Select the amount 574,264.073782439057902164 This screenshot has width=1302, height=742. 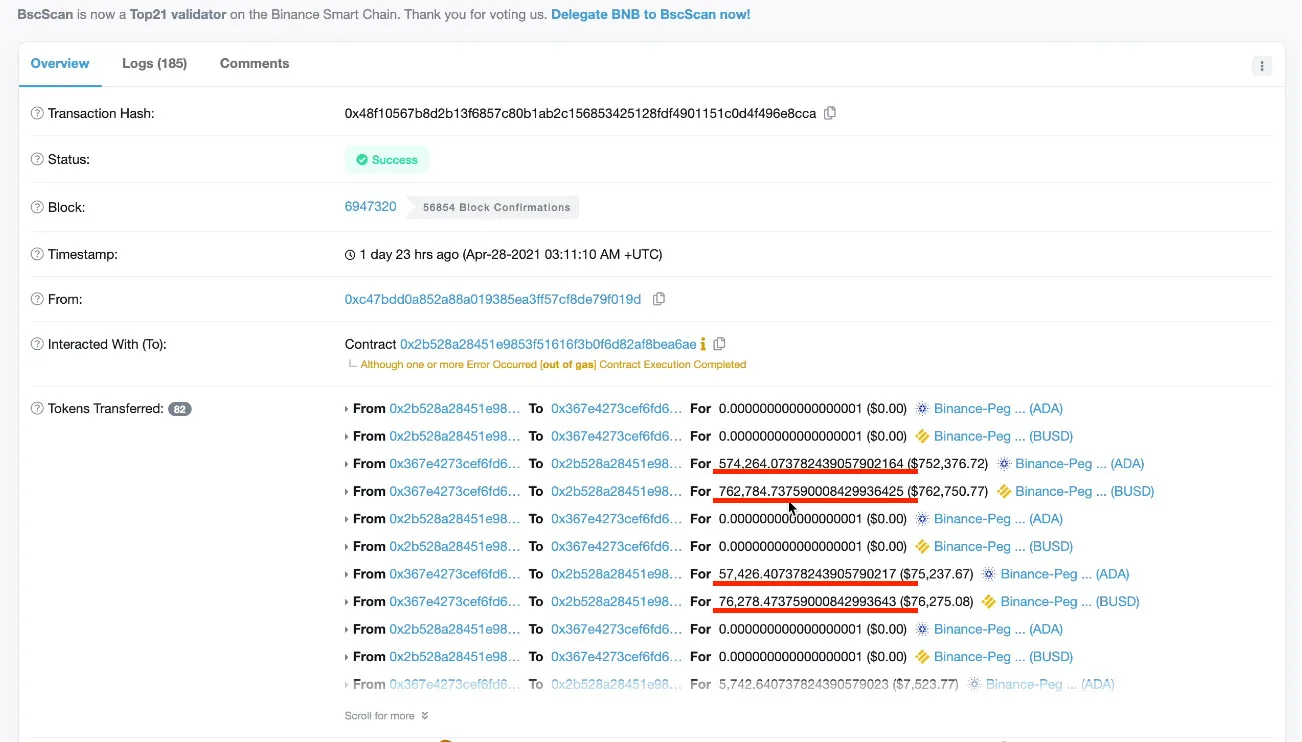point(811,464)
